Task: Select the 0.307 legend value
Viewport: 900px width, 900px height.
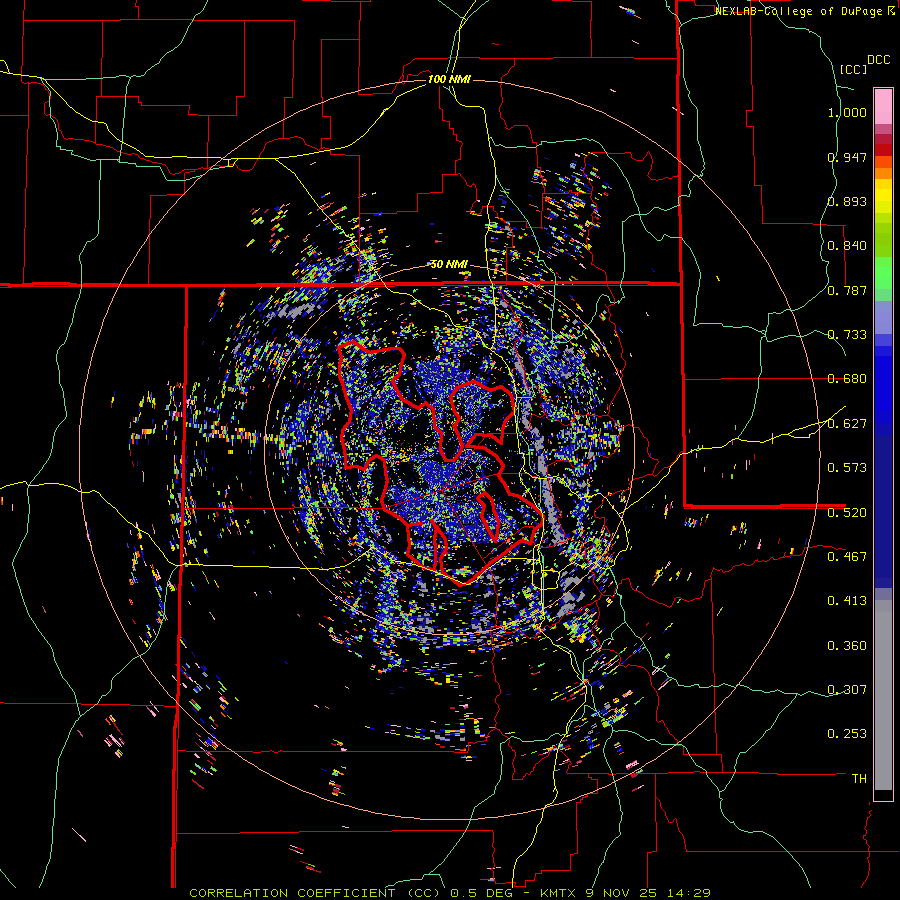Action: (847, 690)
